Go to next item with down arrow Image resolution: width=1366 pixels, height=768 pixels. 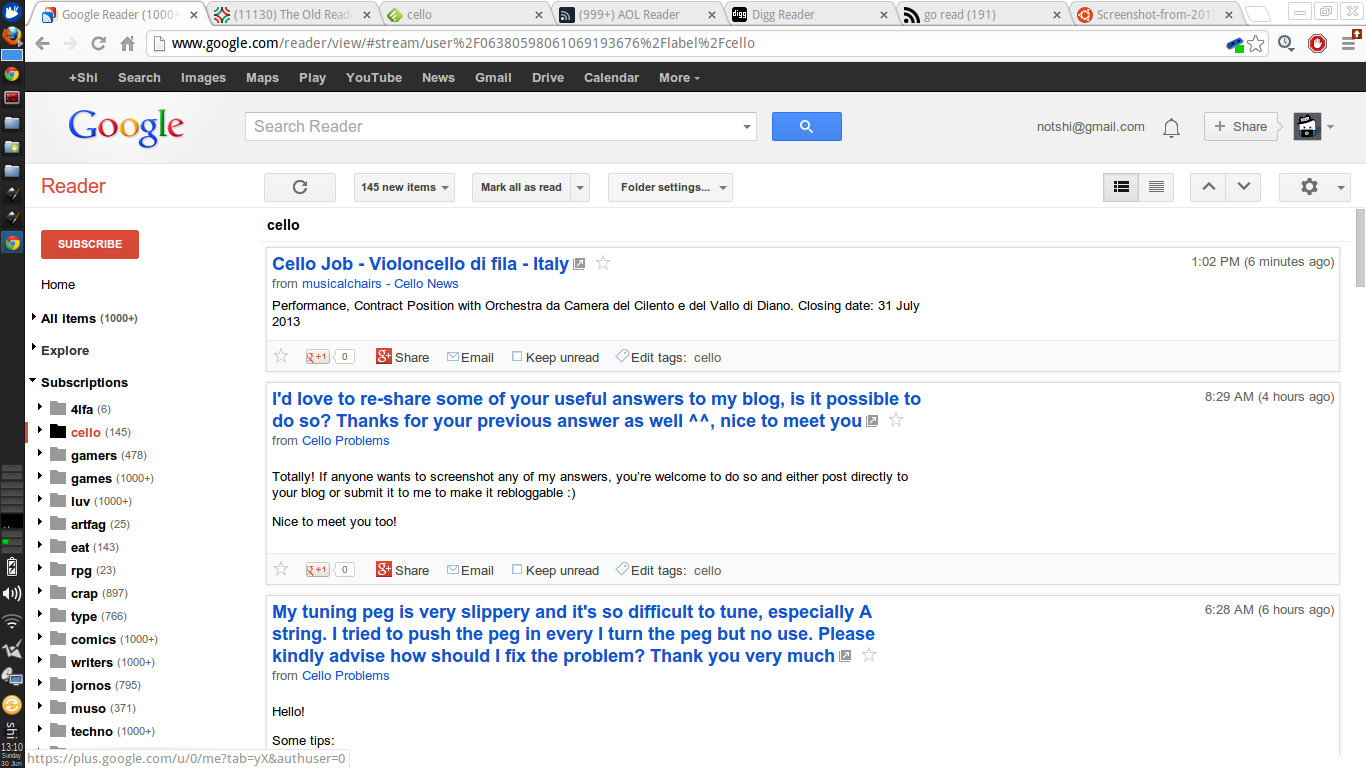1243,187
